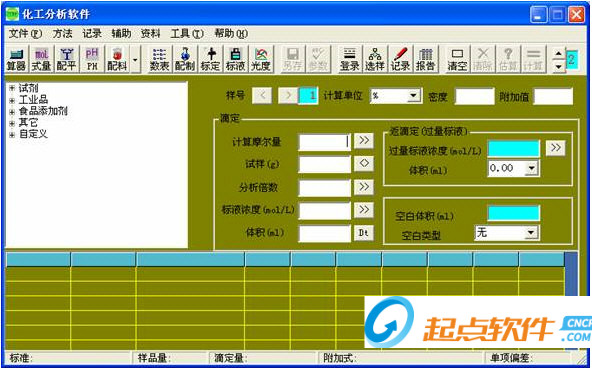592x369 pixels.
Task: Click the 清除 remove toolbar button
Action: [483, 59]
